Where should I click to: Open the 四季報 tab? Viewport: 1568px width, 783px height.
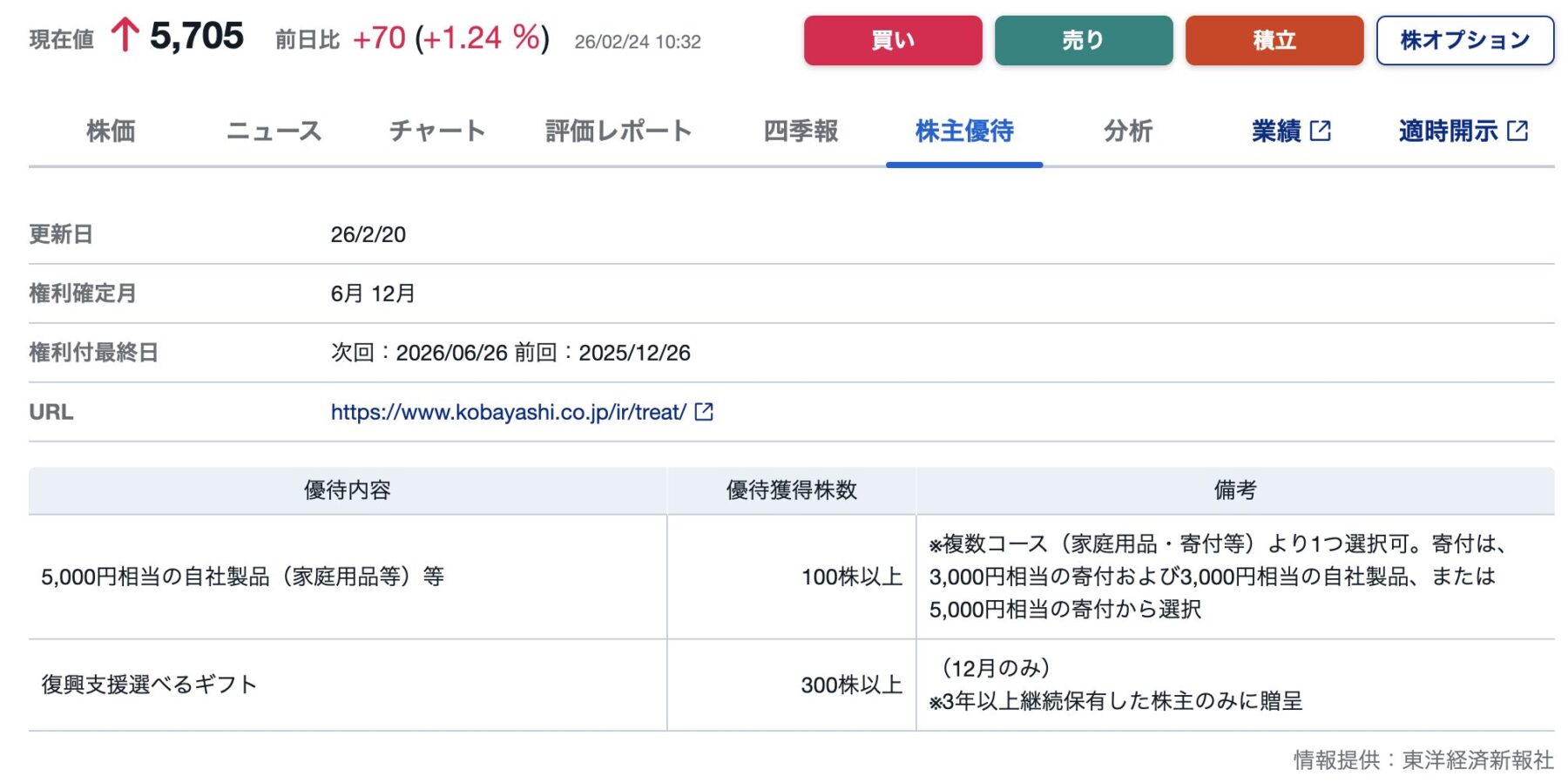[801, 132]
